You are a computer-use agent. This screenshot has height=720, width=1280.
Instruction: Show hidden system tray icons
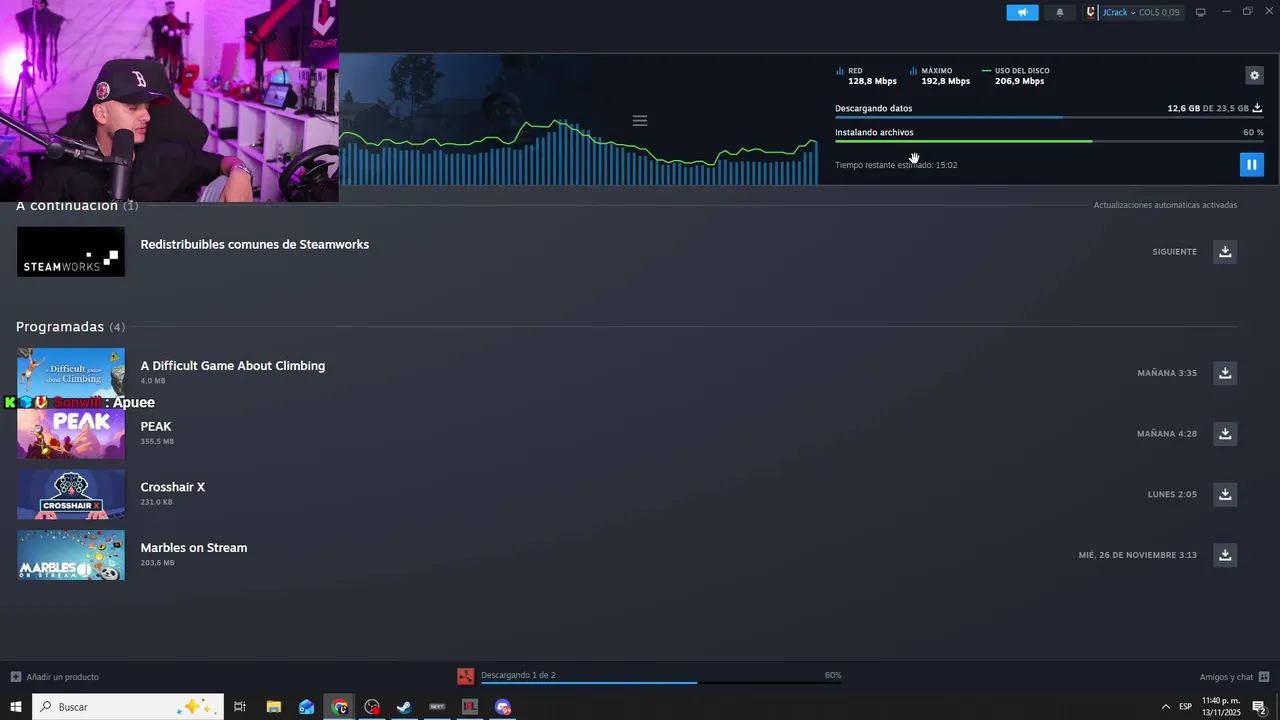1165,707
